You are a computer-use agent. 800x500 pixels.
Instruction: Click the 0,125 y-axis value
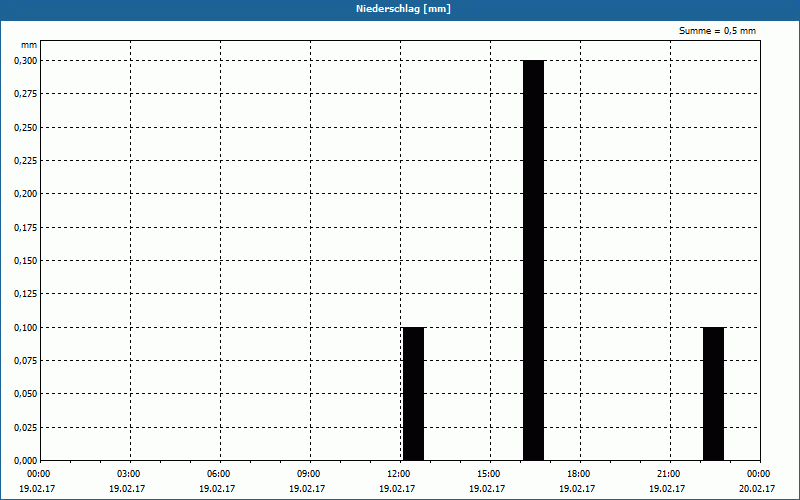click(26, 294)
